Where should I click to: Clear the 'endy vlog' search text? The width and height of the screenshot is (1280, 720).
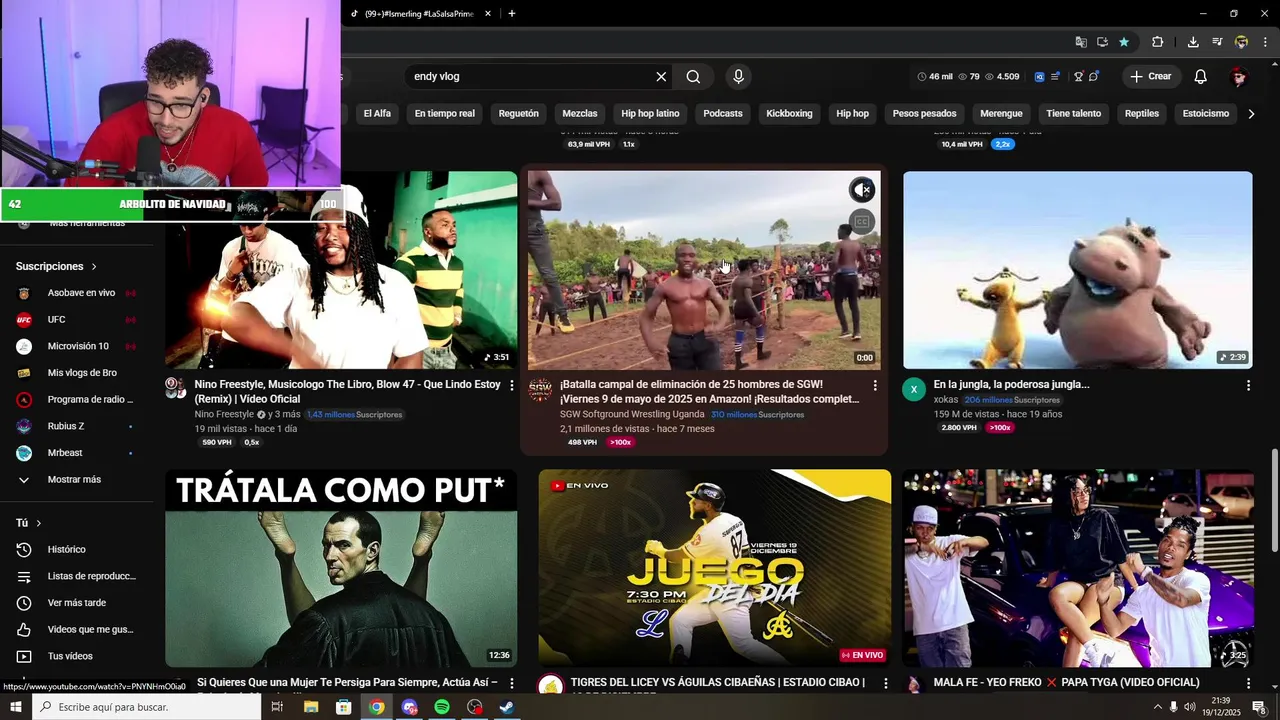click(661, 77)
